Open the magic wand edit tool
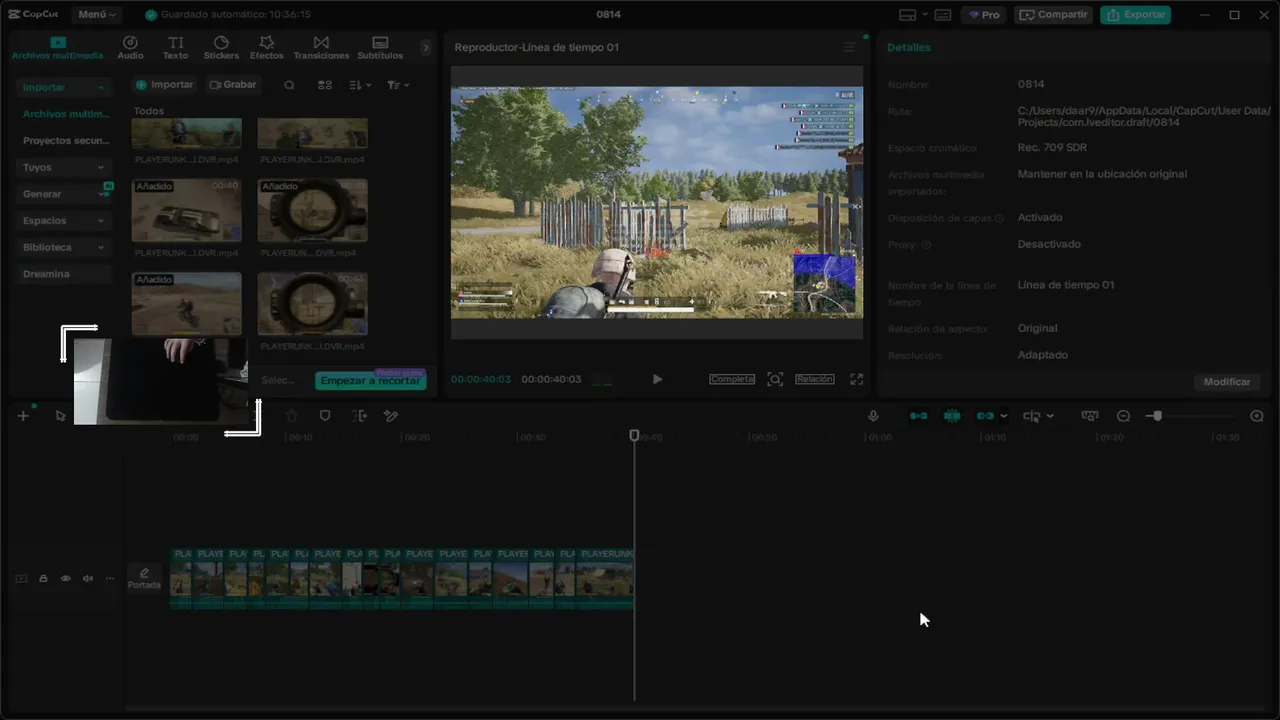 [391, 416]
